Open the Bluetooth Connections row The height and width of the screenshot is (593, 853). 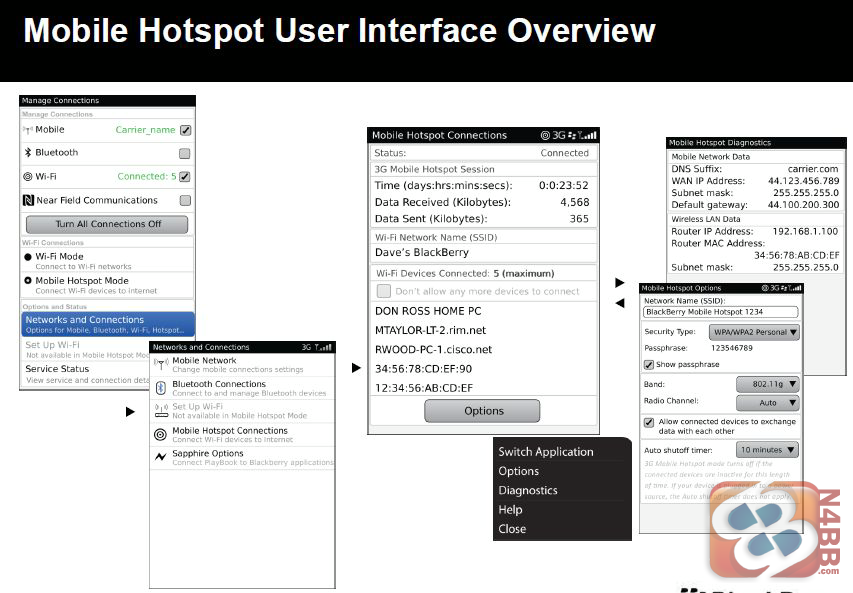pos(243,388)
